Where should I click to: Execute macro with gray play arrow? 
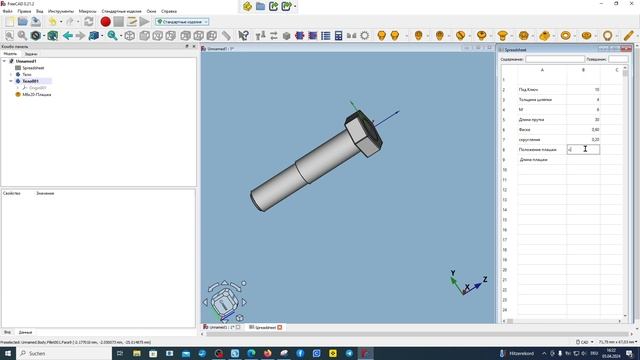click(x=144, y=22)
